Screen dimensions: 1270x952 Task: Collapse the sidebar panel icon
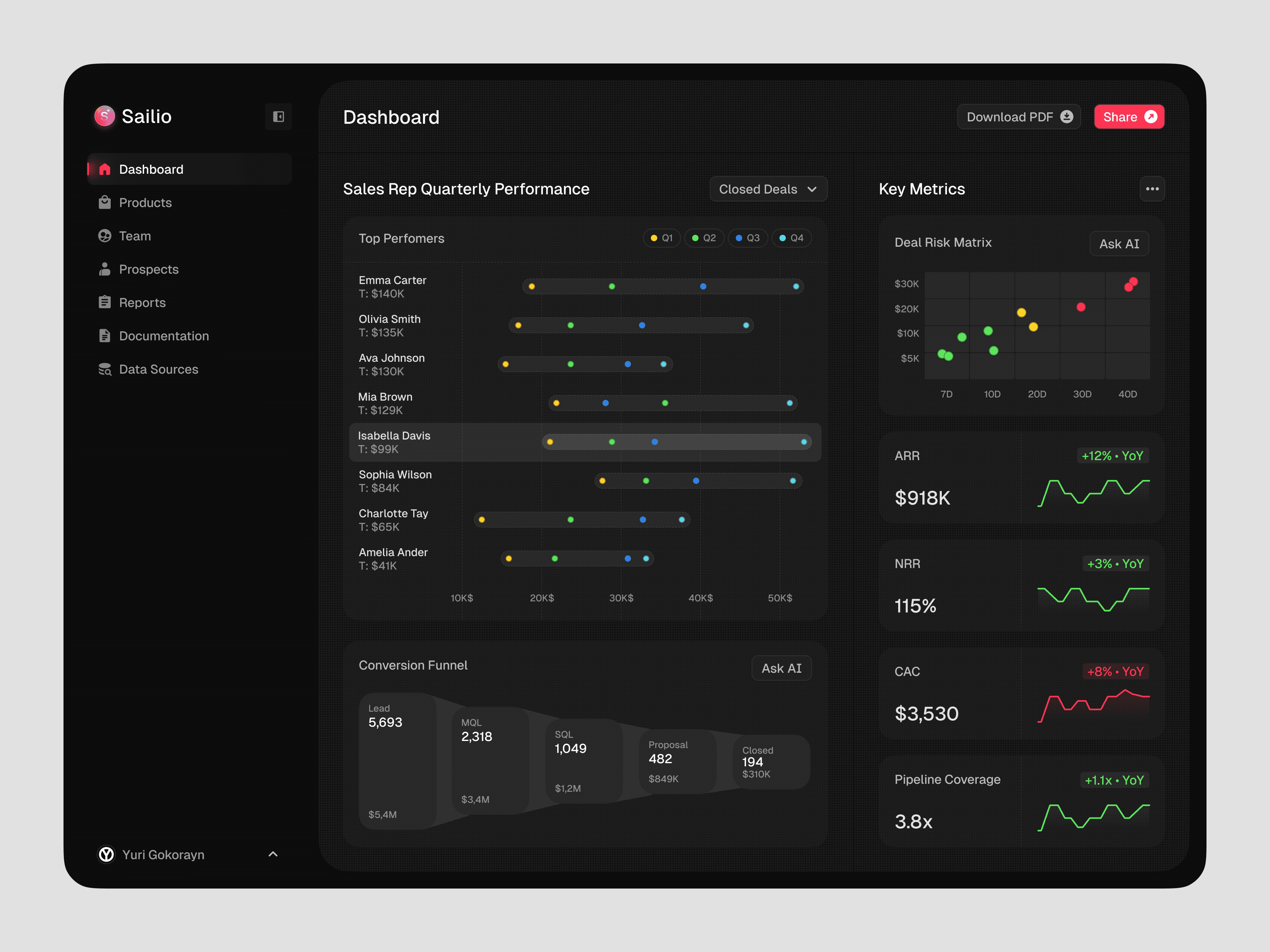[279, 117]
